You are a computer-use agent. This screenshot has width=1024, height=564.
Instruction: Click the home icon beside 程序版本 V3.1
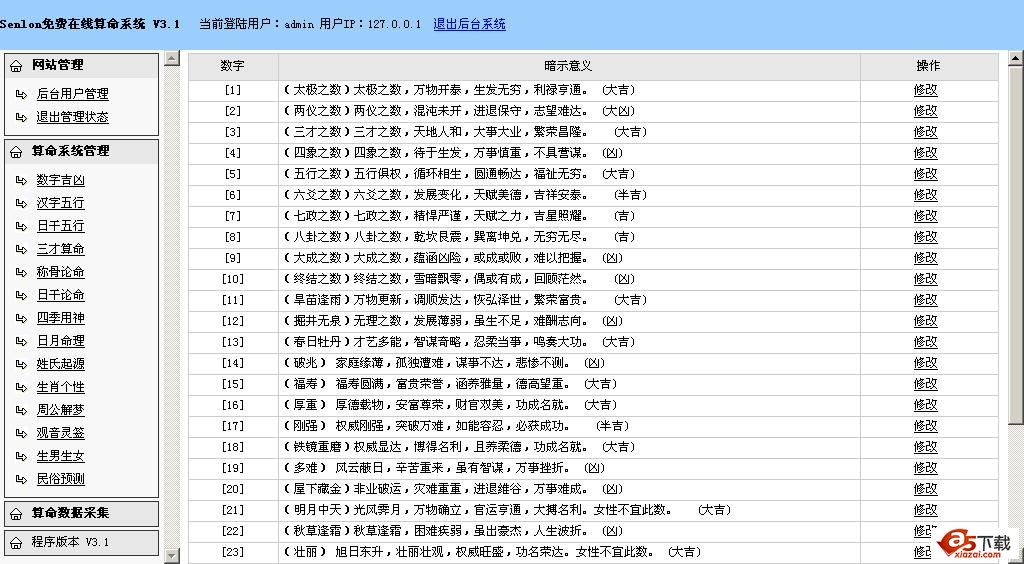tap(17, 543)
